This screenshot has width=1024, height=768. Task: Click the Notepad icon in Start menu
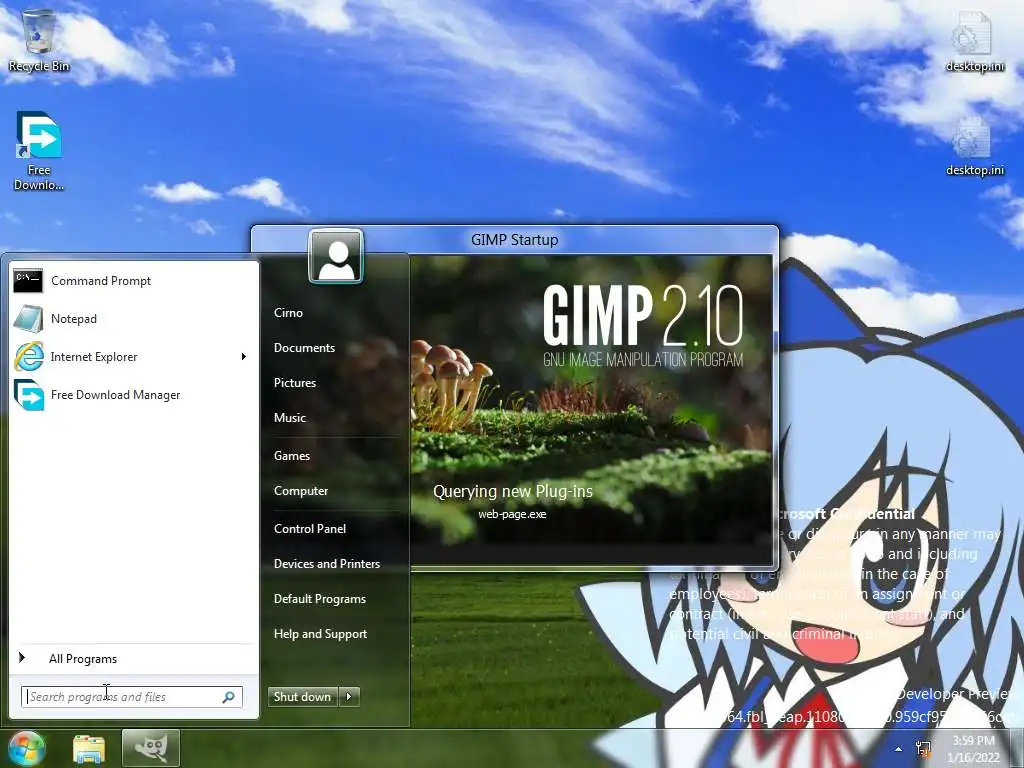coord(28,319)
